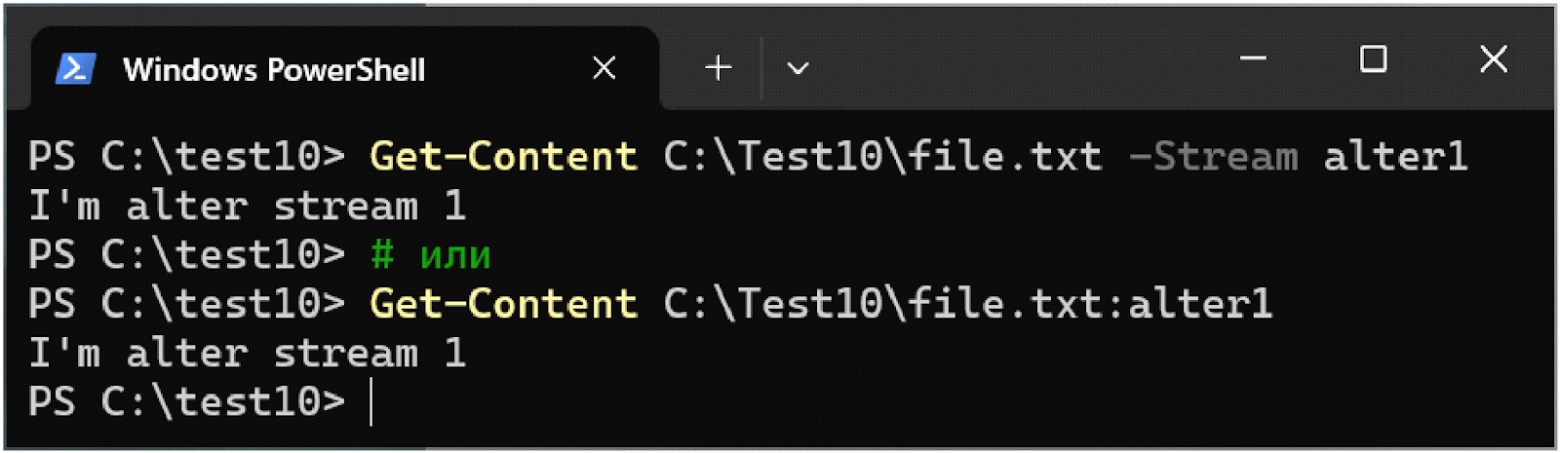Click the PowerShell icon in the tab
1560x453 pixels.
coord(76,68)
